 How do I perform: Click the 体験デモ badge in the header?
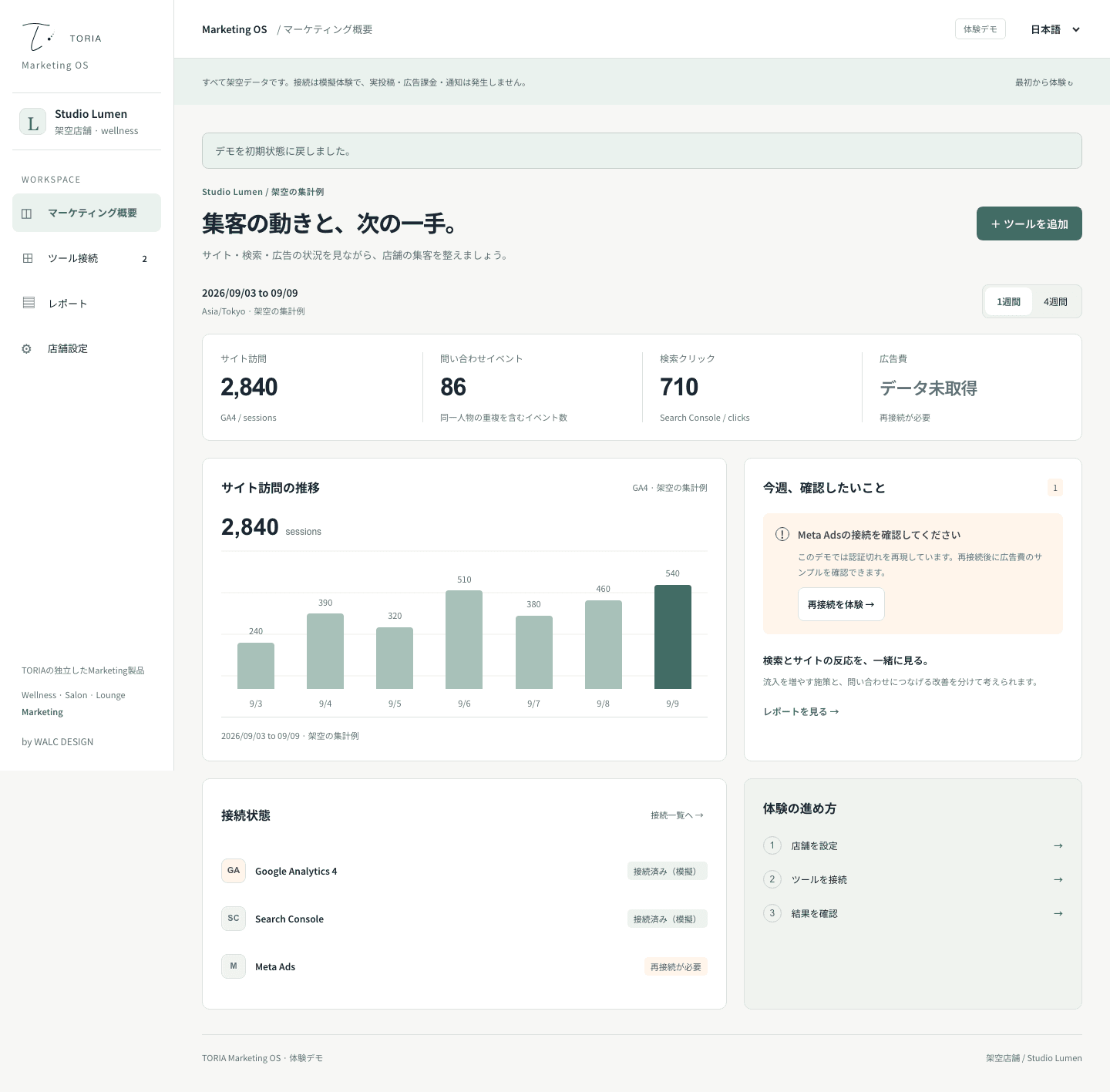[x=980, y=29]
